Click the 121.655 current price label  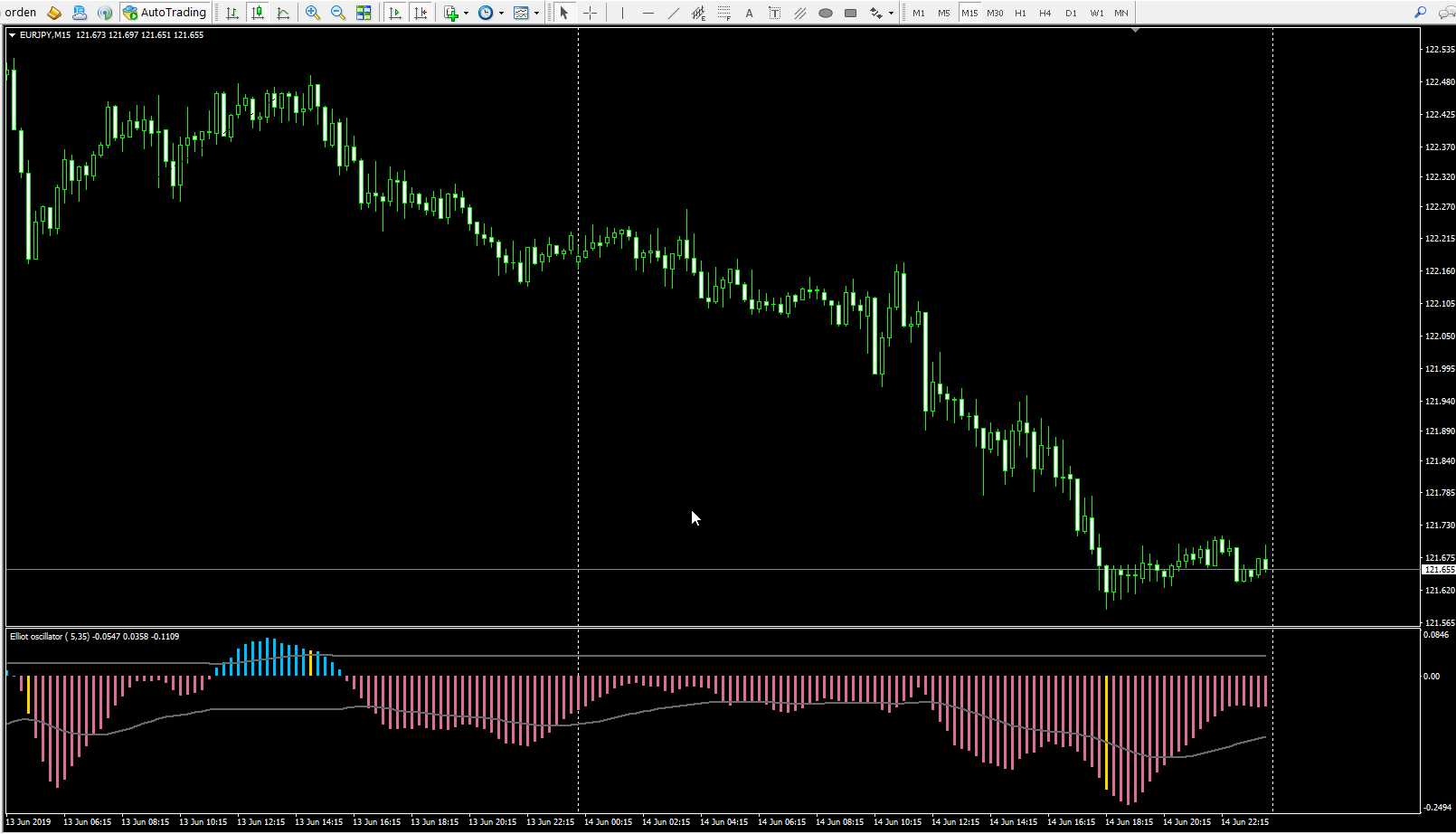[x=1439, y=570]
